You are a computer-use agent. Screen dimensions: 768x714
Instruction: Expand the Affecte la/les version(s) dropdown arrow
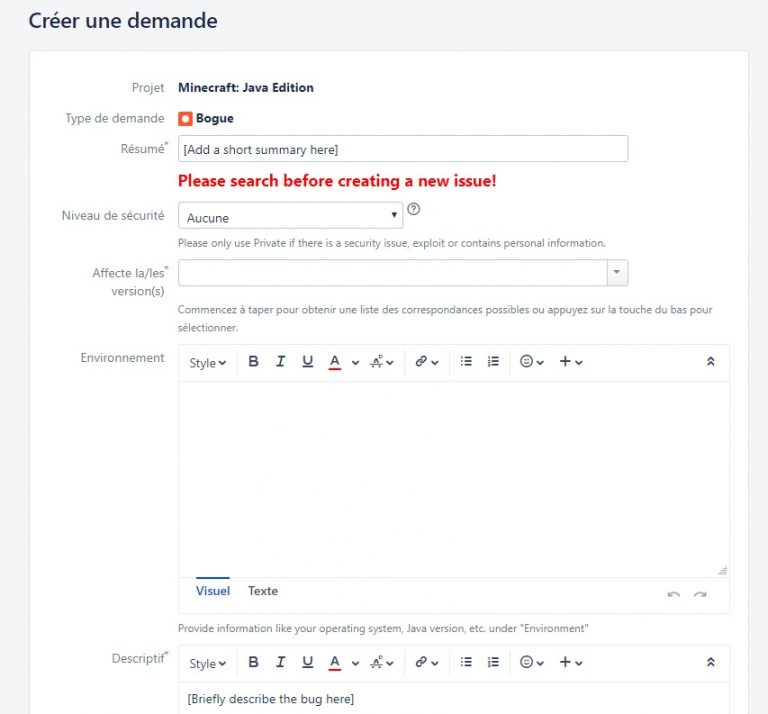617,272
